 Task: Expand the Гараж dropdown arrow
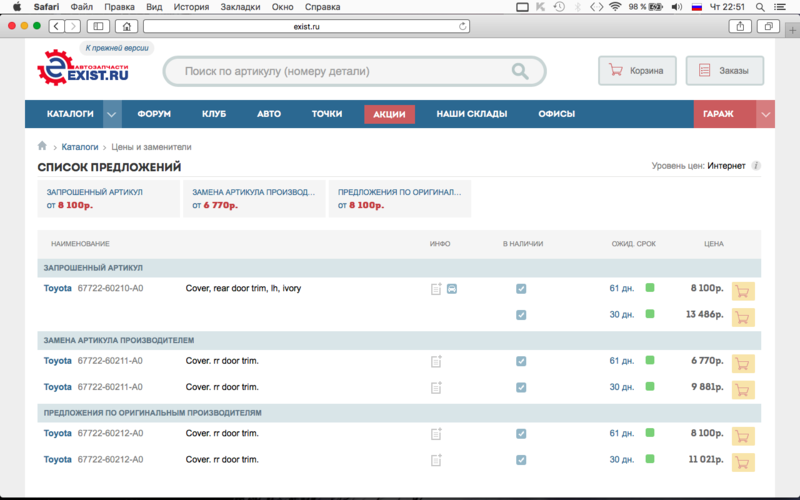point(765,114)
